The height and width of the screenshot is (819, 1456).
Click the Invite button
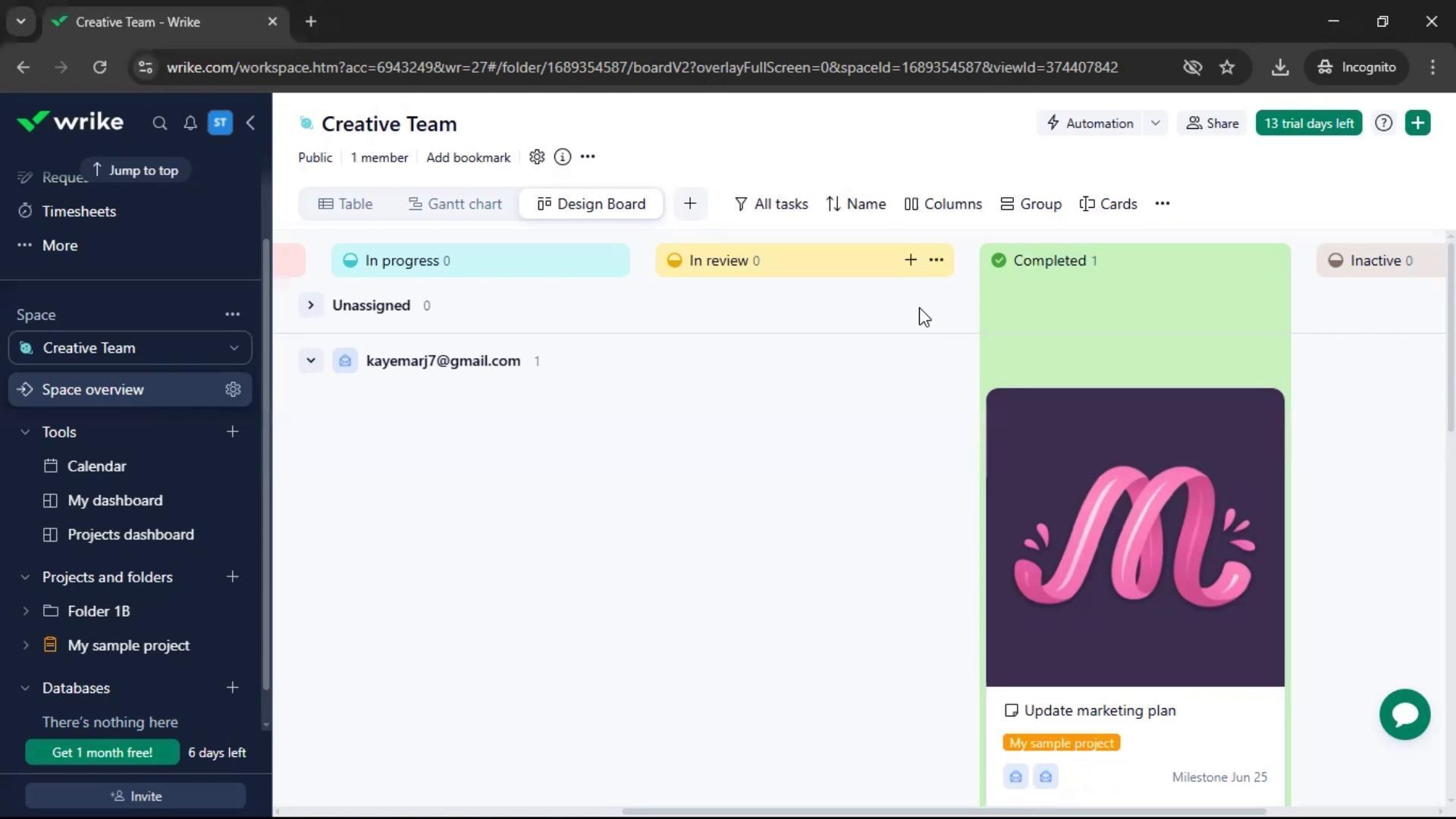click(136, 796)
